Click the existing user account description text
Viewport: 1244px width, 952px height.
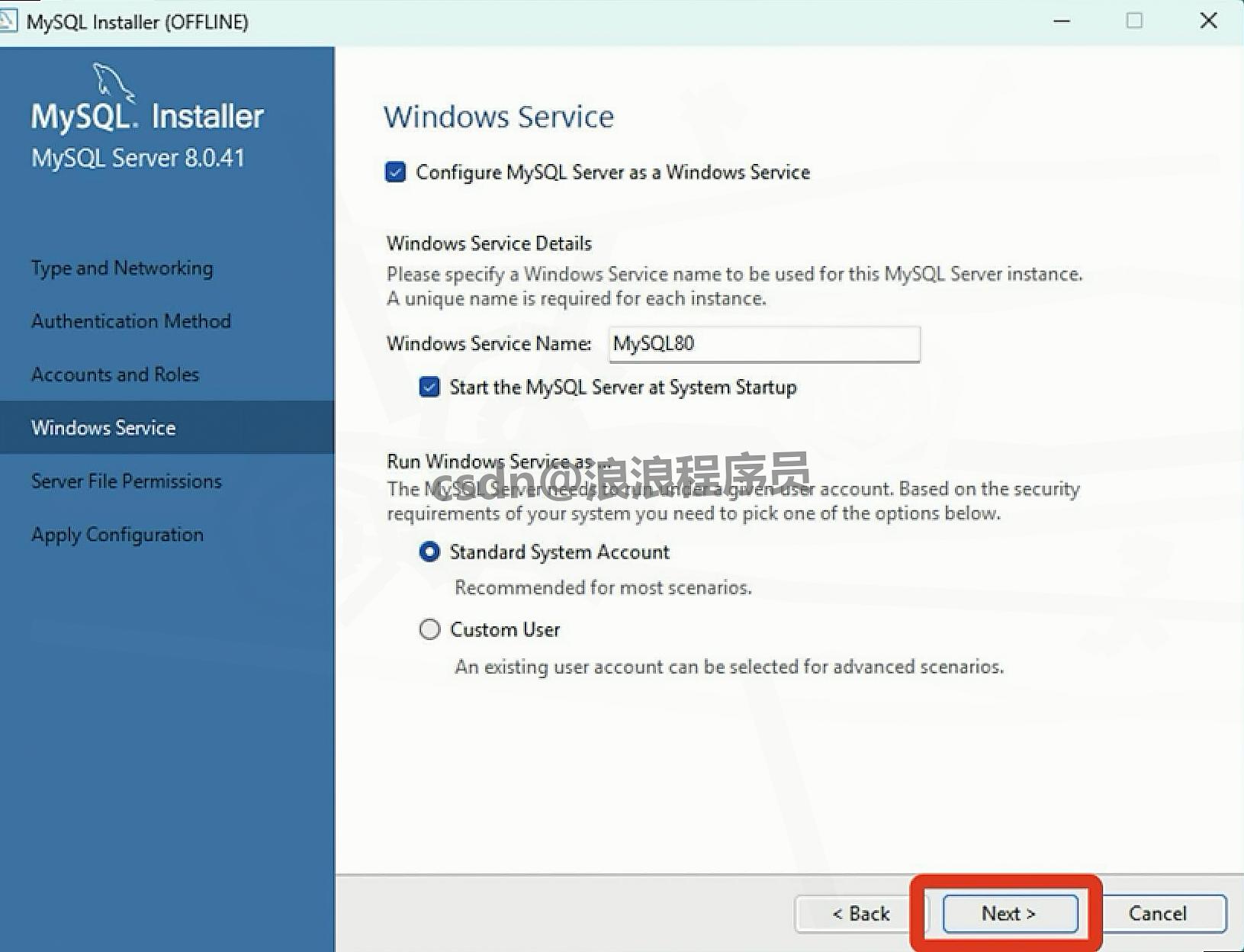pyautogui.click(x=729, y=667)
